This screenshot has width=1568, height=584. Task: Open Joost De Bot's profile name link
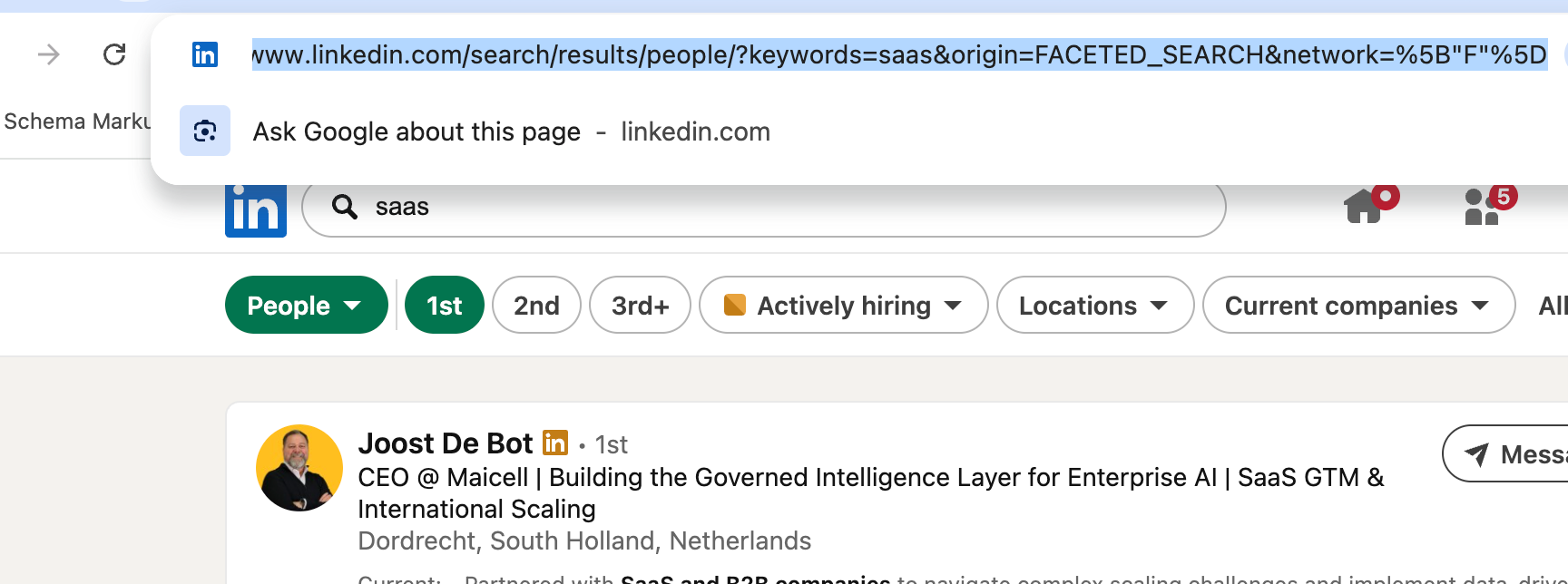[x=446, y=443]
